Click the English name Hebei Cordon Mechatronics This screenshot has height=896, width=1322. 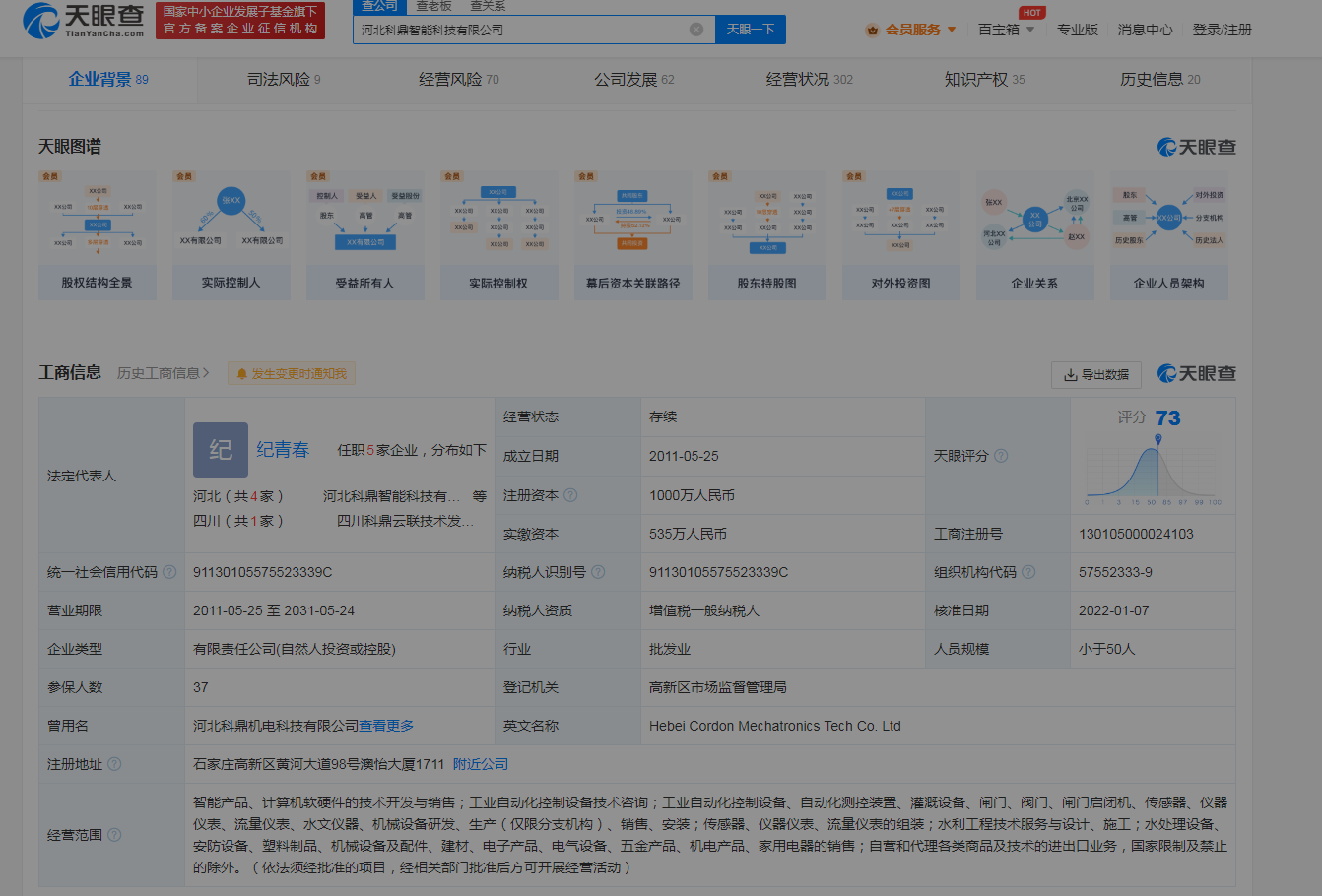[775, 726]
